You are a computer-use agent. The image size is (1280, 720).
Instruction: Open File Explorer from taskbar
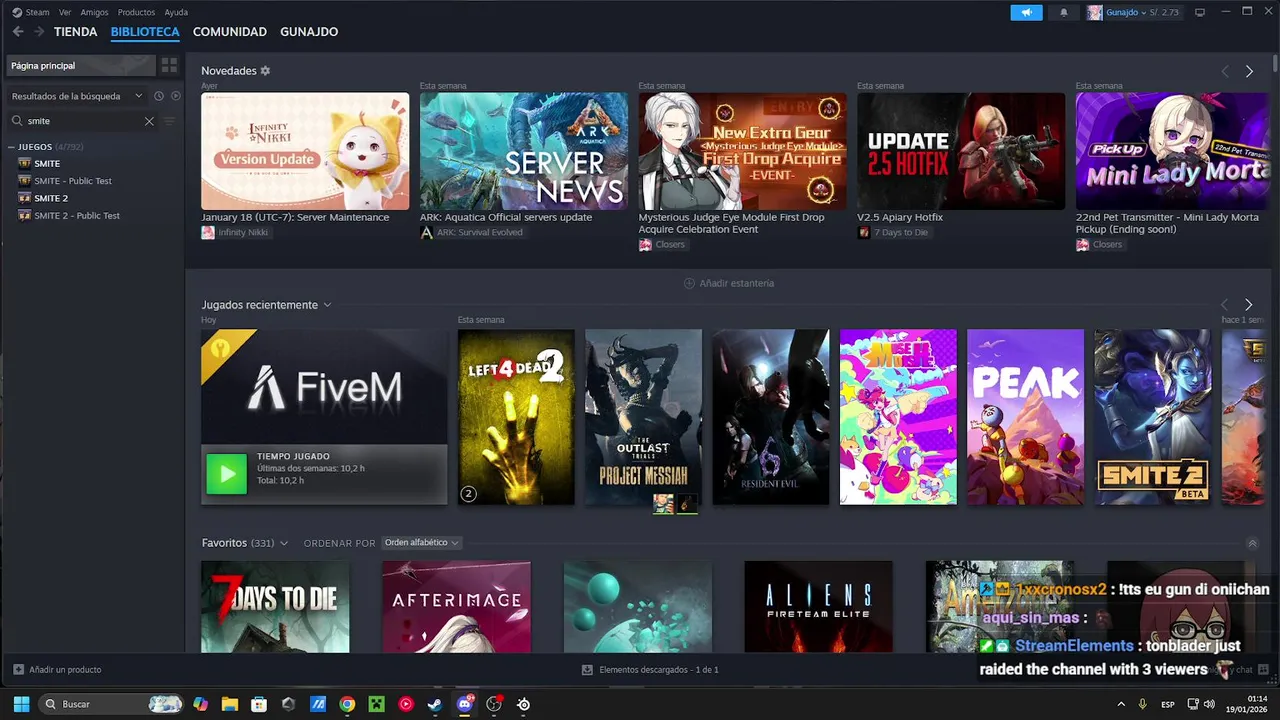point(229,704)
